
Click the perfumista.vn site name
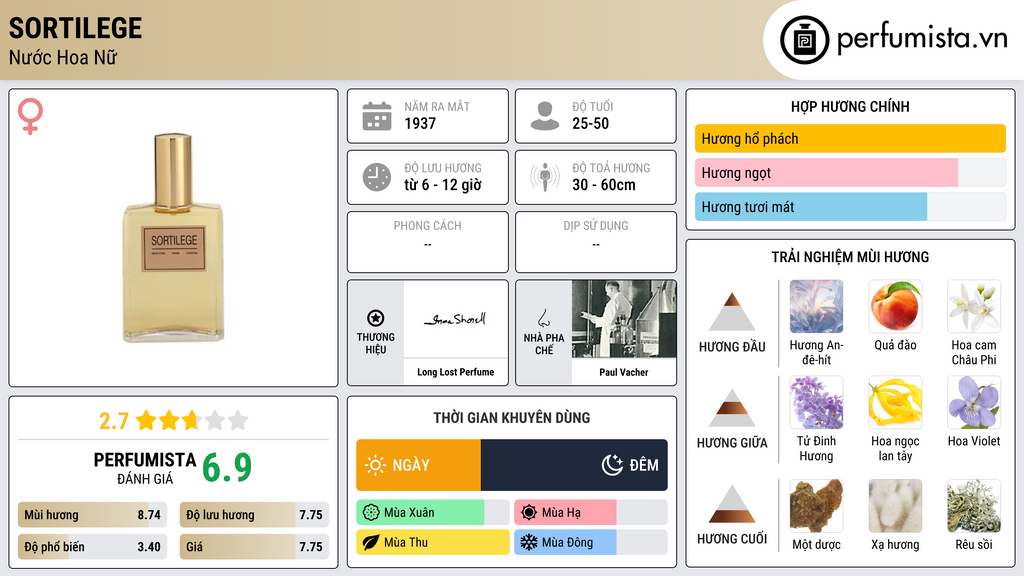tap(922, 39)
